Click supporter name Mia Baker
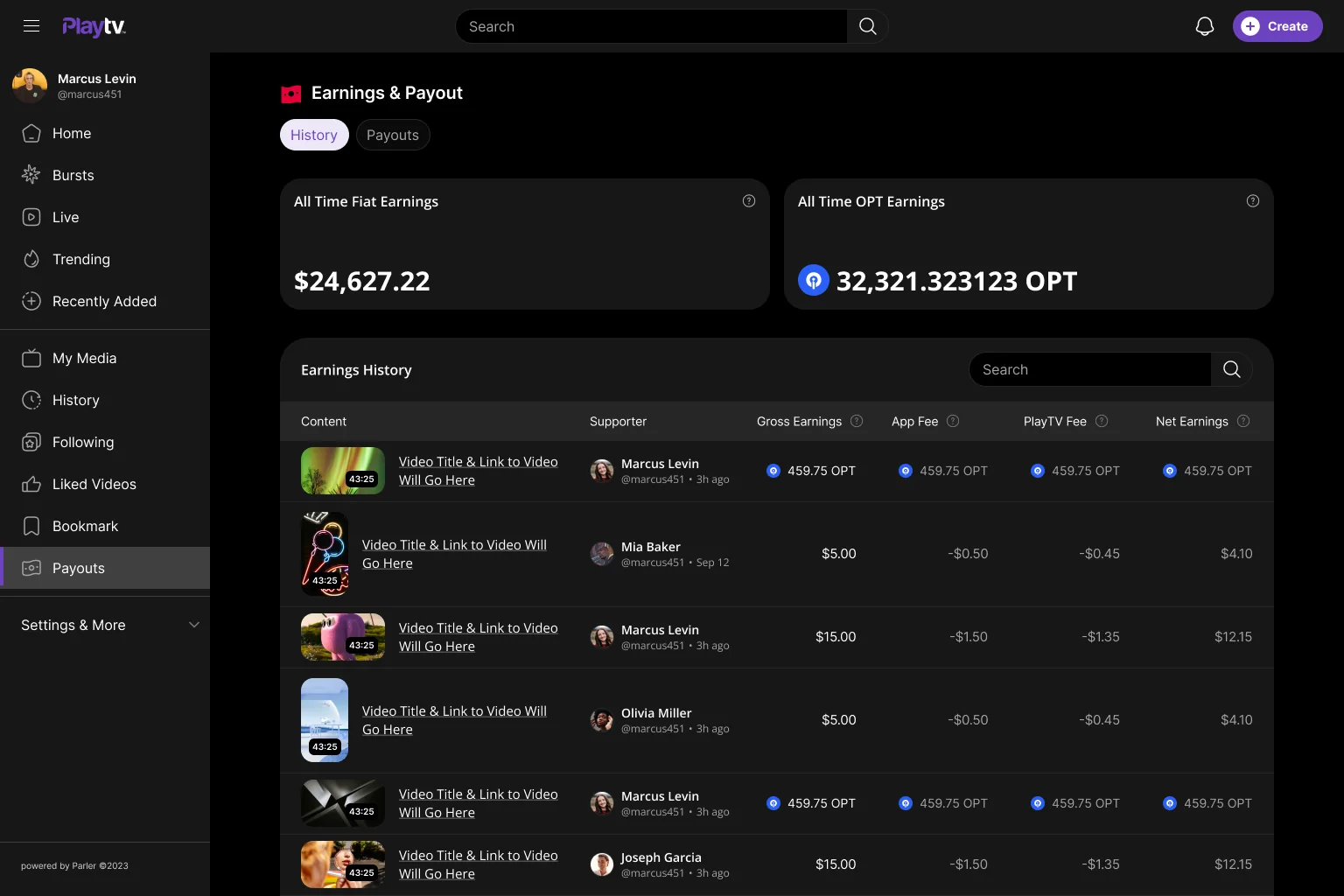 pos(651,547)
